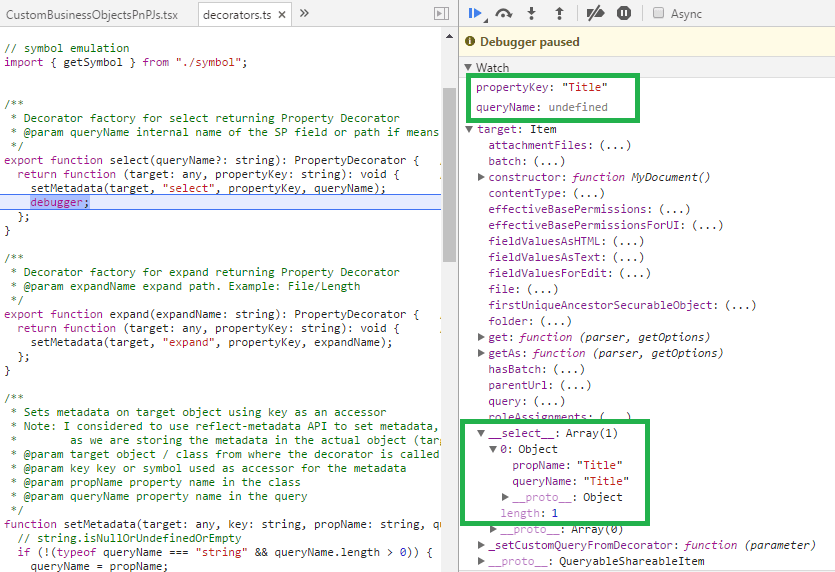835x572 pixels.
Task: Evaluate attachmentFiles (...) getter
Action: click(615, 145)
